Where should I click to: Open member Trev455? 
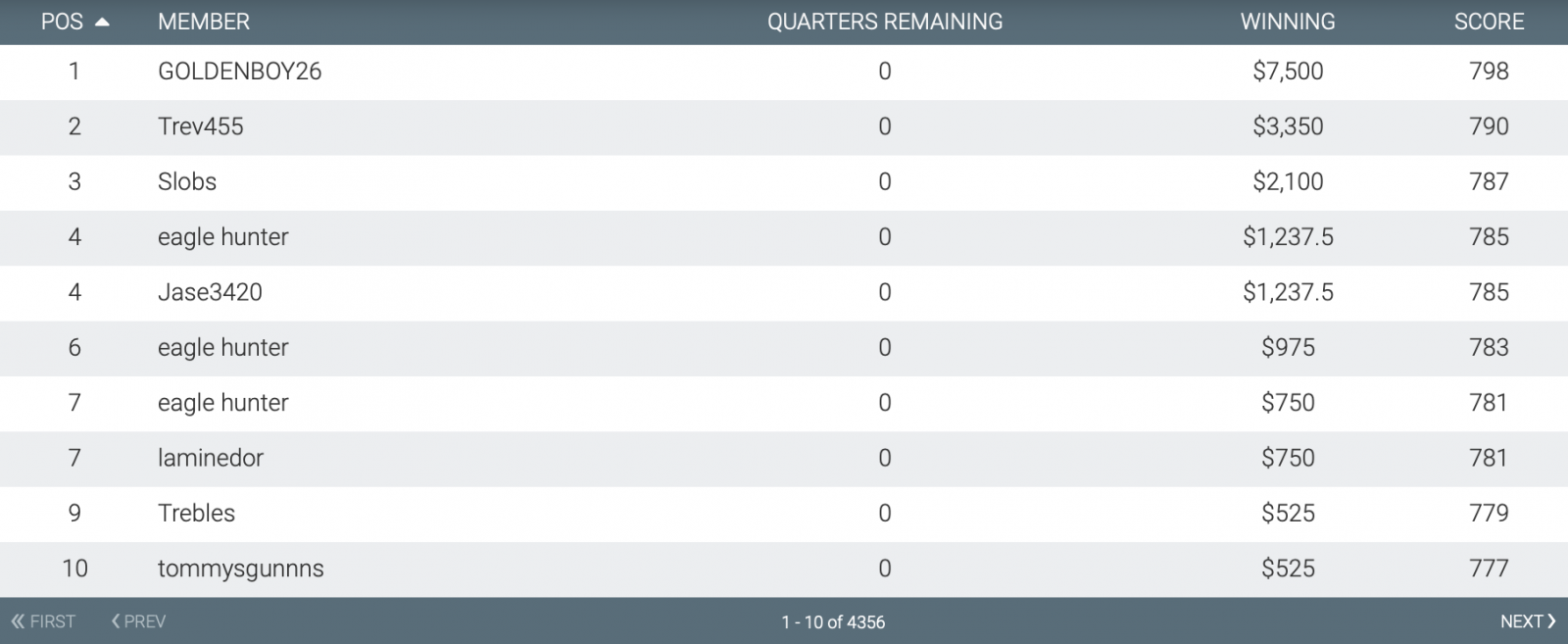click(x=201, y=126)
